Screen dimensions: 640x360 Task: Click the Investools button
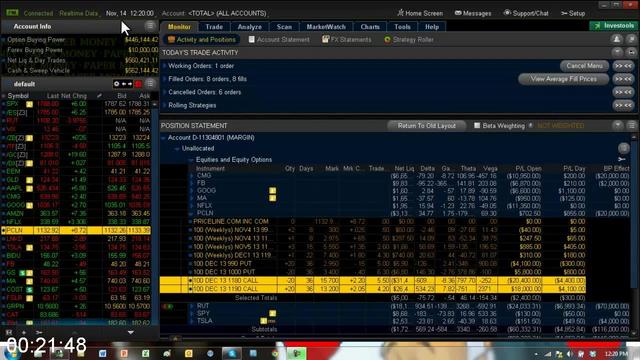coord(614,26)
